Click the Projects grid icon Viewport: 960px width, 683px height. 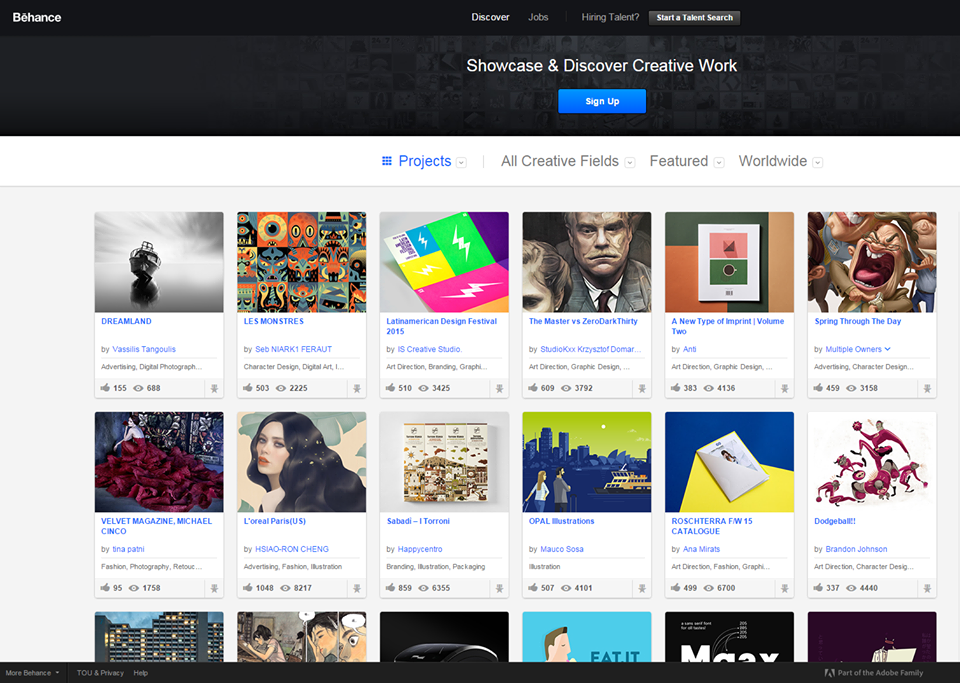[x=387, y=161]
